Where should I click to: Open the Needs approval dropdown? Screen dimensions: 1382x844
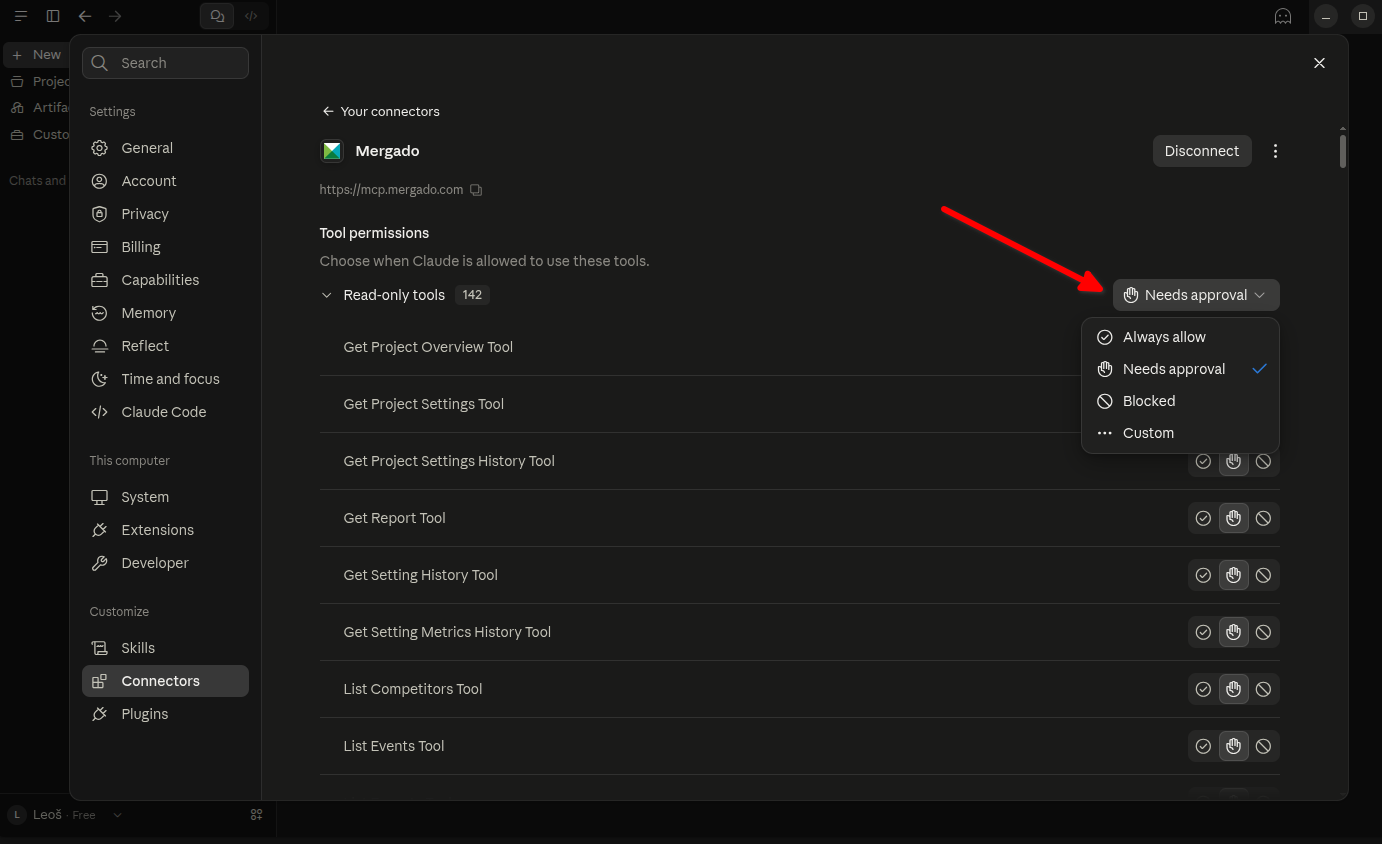[1196, 295]
